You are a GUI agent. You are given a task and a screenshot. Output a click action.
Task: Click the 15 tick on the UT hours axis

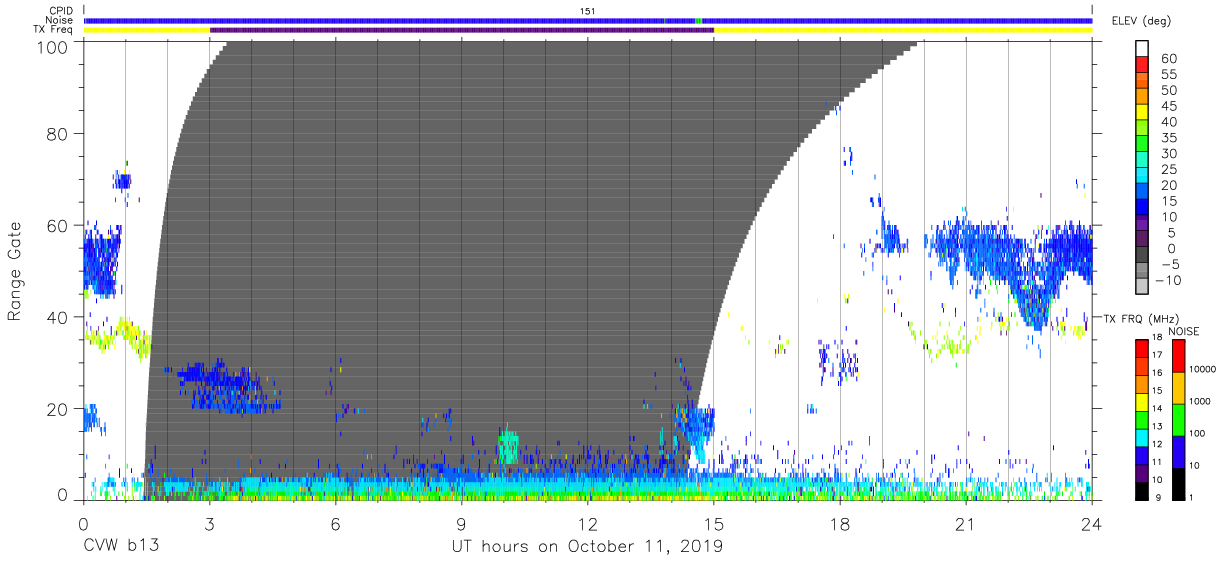click(714, 523)
